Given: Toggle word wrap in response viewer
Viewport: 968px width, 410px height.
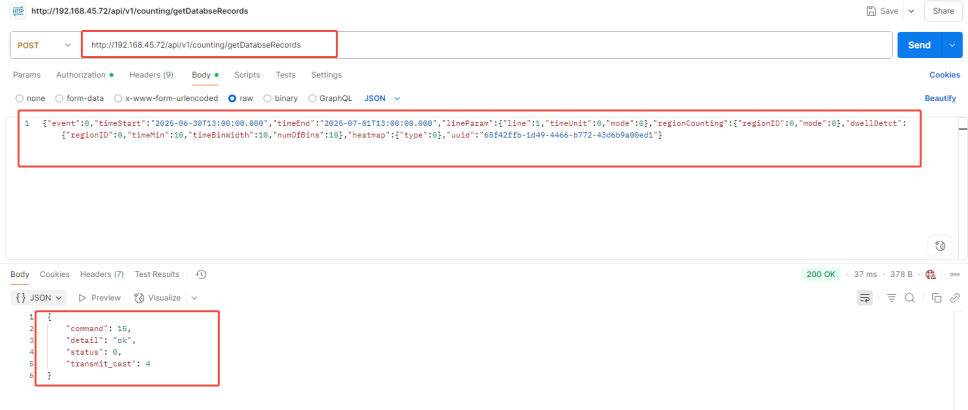Looking at the screenshot, I should point(865,298).
